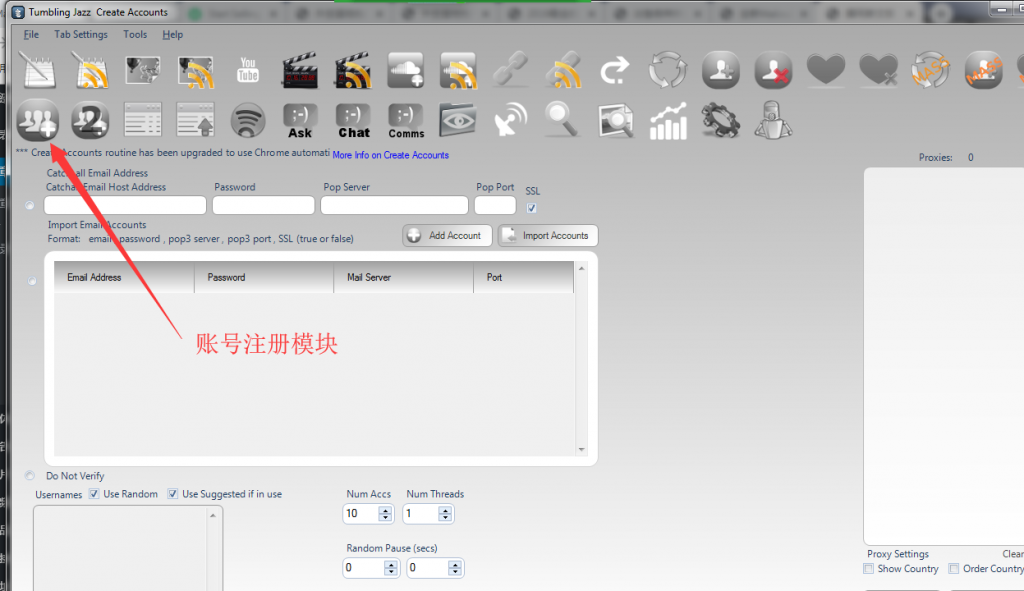This screenshot has height=591, width=1024.
Task: Increase Num Threads with spinner arrow
Action: [x=445, y=509]
